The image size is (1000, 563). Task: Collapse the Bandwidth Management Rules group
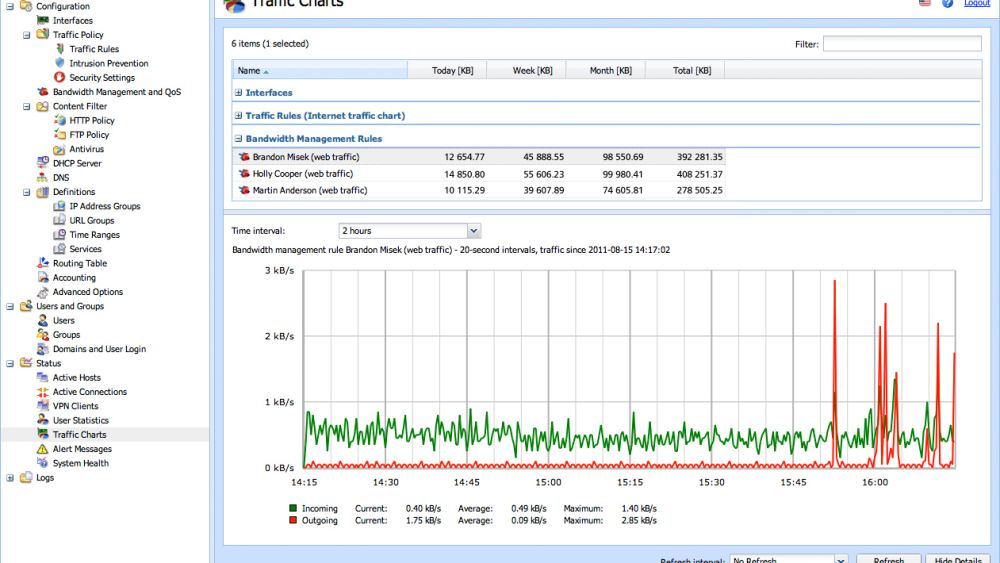[x=238, y=139]
